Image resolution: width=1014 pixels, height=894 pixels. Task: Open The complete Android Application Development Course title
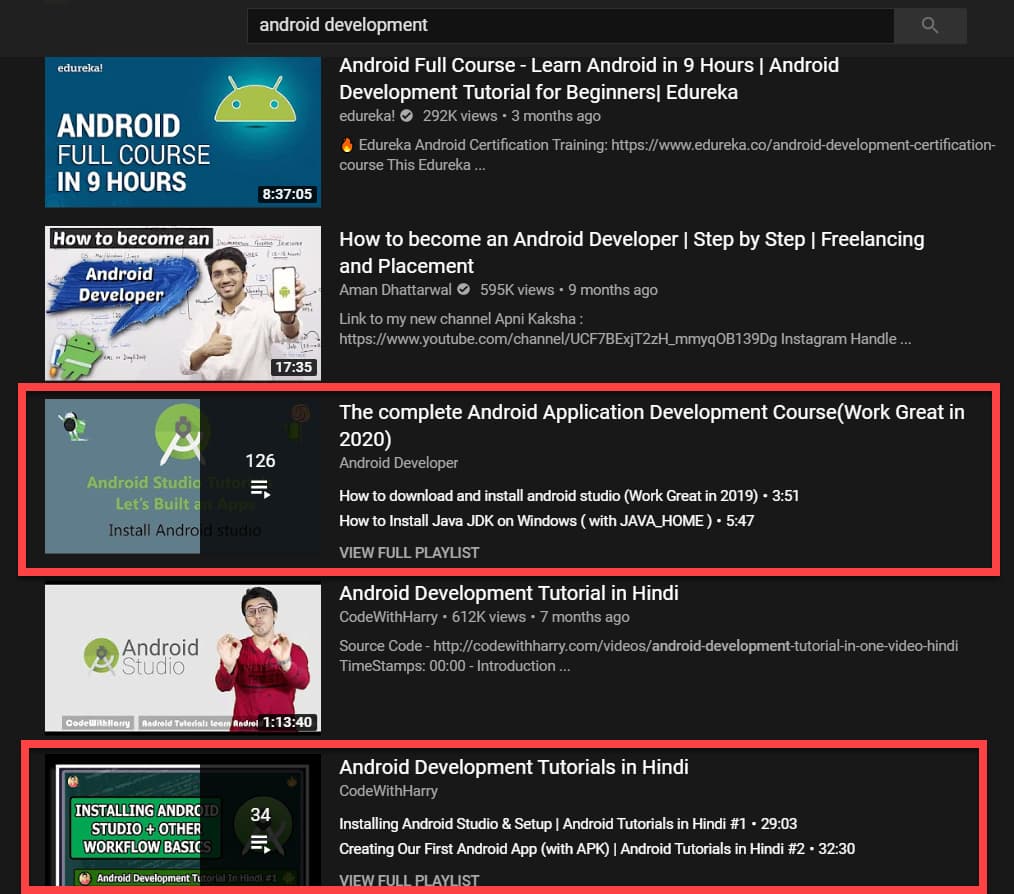pyautogui.click(x=652, y=425)
